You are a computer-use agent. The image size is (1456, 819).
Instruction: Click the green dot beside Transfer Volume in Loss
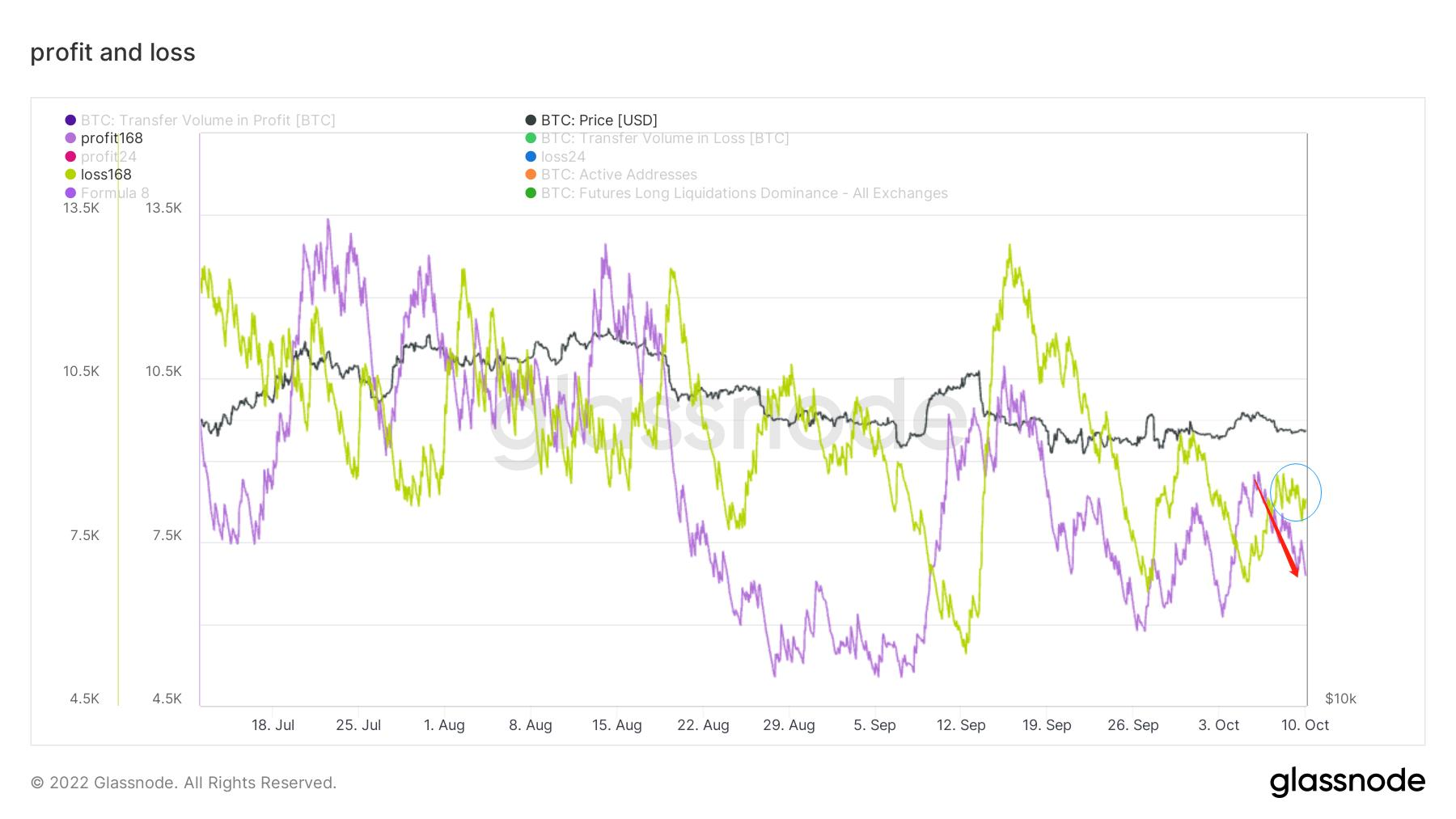point(531,138)
